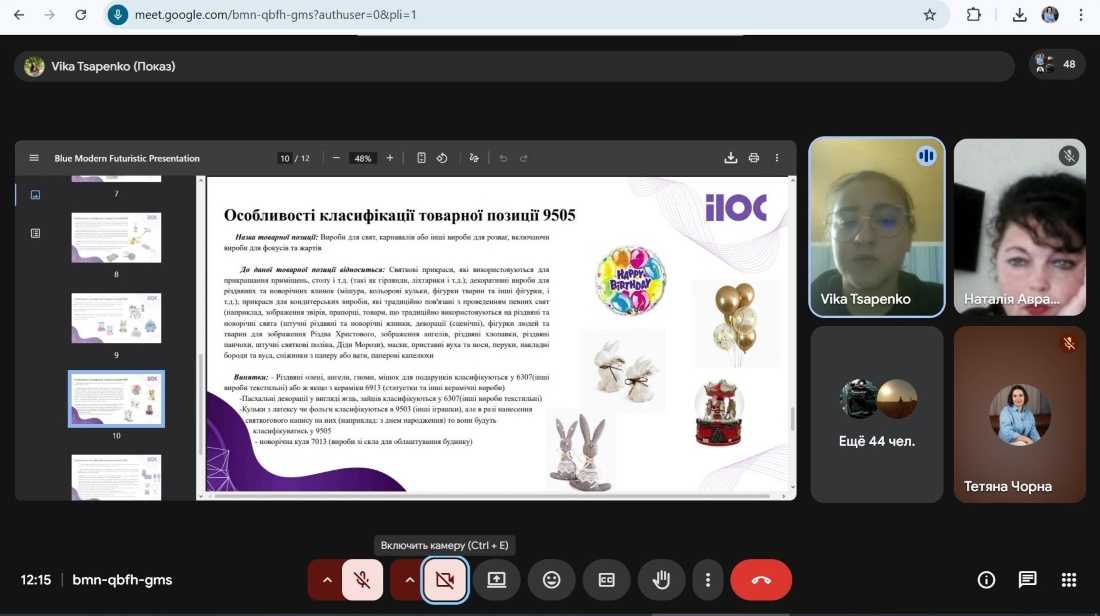This screenshot has height=616, width=1100.
Task: Open more options three-dot menu in call bar
Action: coord(708,580)
